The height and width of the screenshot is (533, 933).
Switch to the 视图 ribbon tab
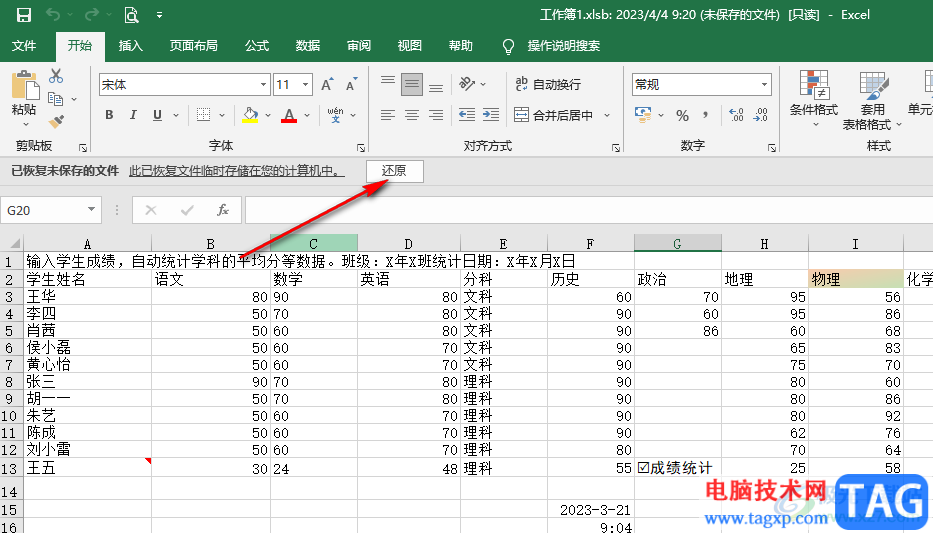coord(409,46)
